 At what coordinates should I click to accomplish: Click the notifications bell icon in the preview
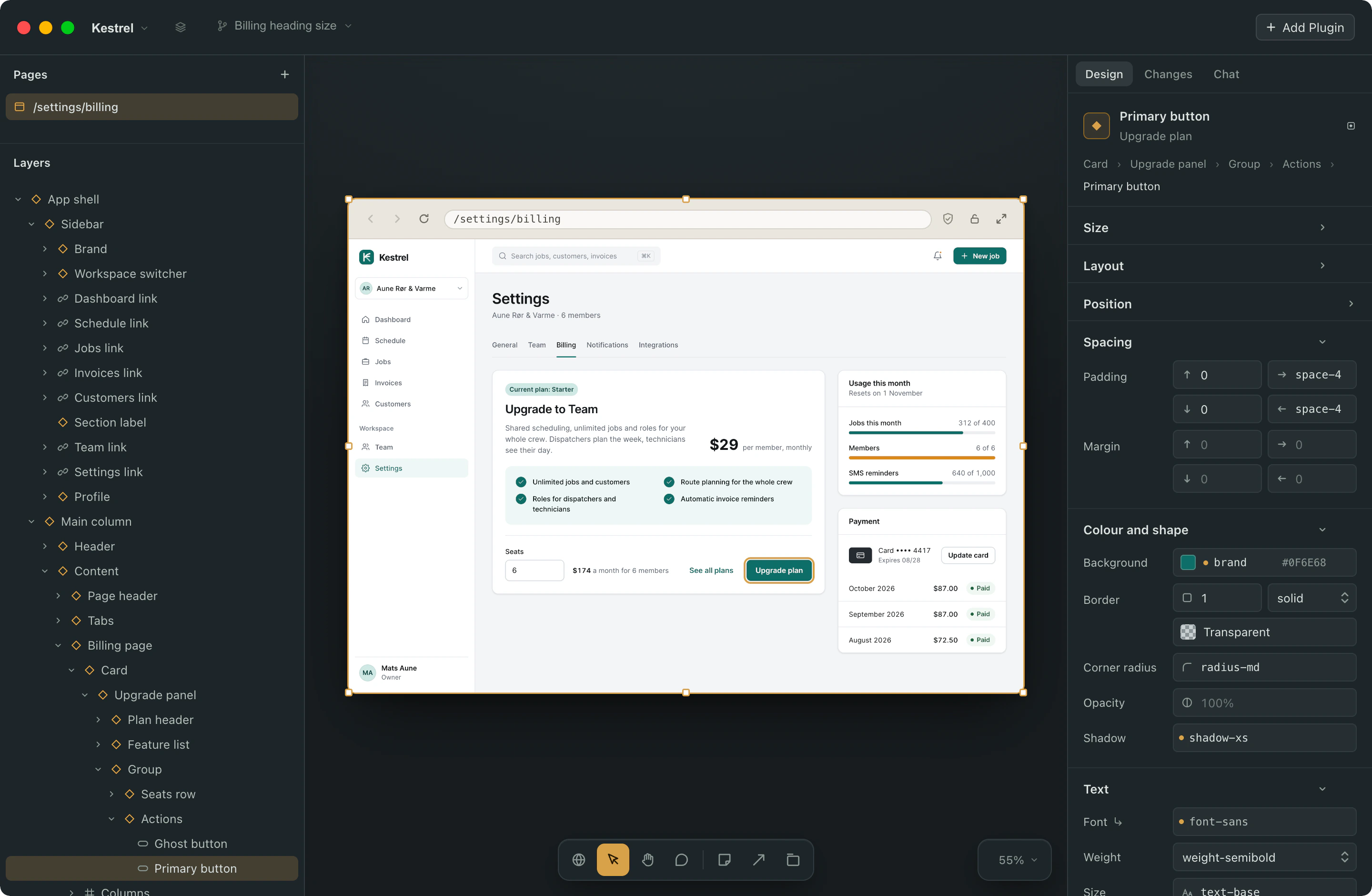(938, 255)
